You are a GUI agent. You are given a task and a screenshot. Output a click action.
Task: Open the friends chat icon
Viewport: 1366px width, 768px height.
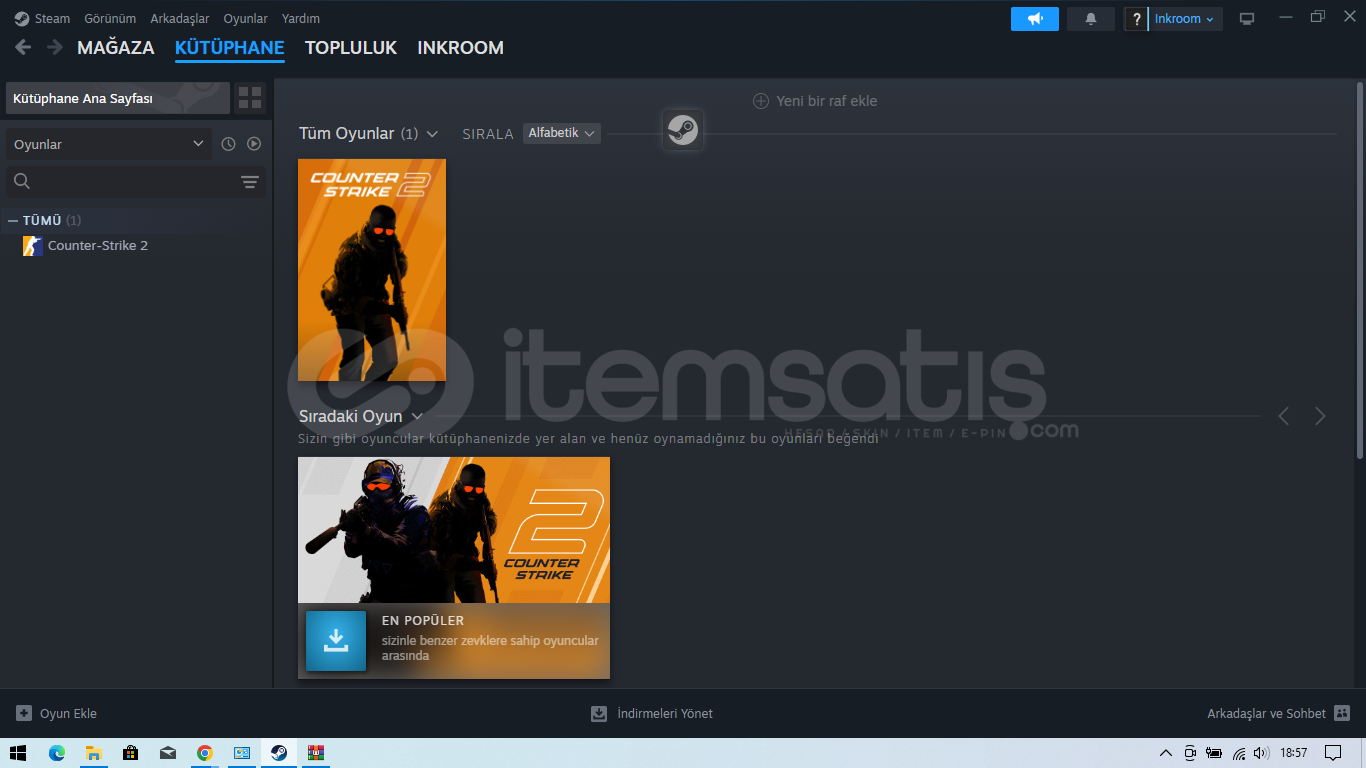pyautogui.click(x=1342, y=714)
